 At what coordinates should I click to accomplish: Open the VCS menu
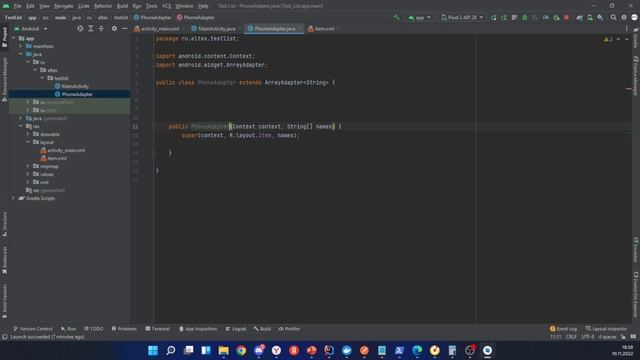tap(167, 6)
